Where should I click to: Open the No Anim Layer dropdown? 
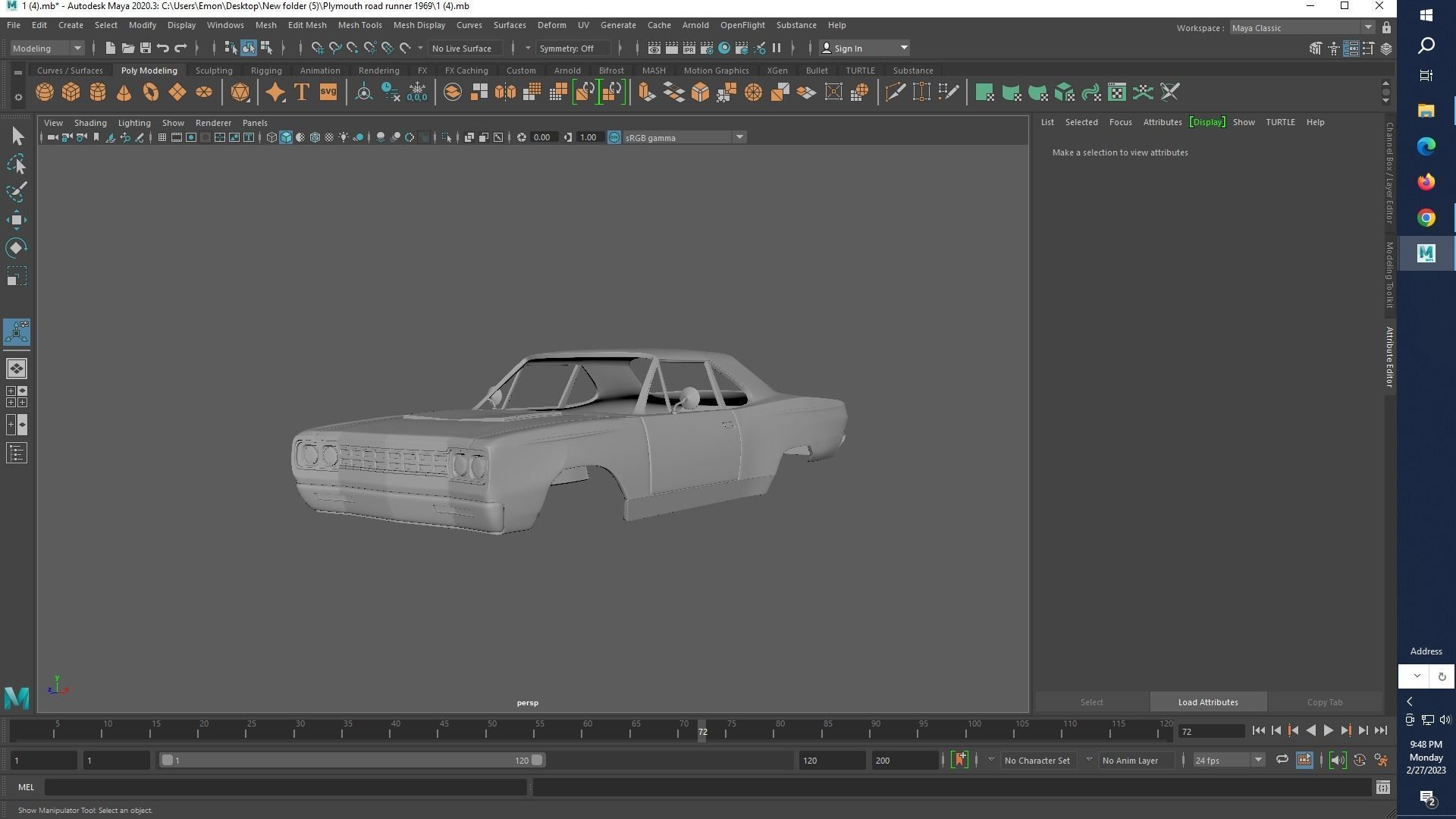(x=1089, y=760)
